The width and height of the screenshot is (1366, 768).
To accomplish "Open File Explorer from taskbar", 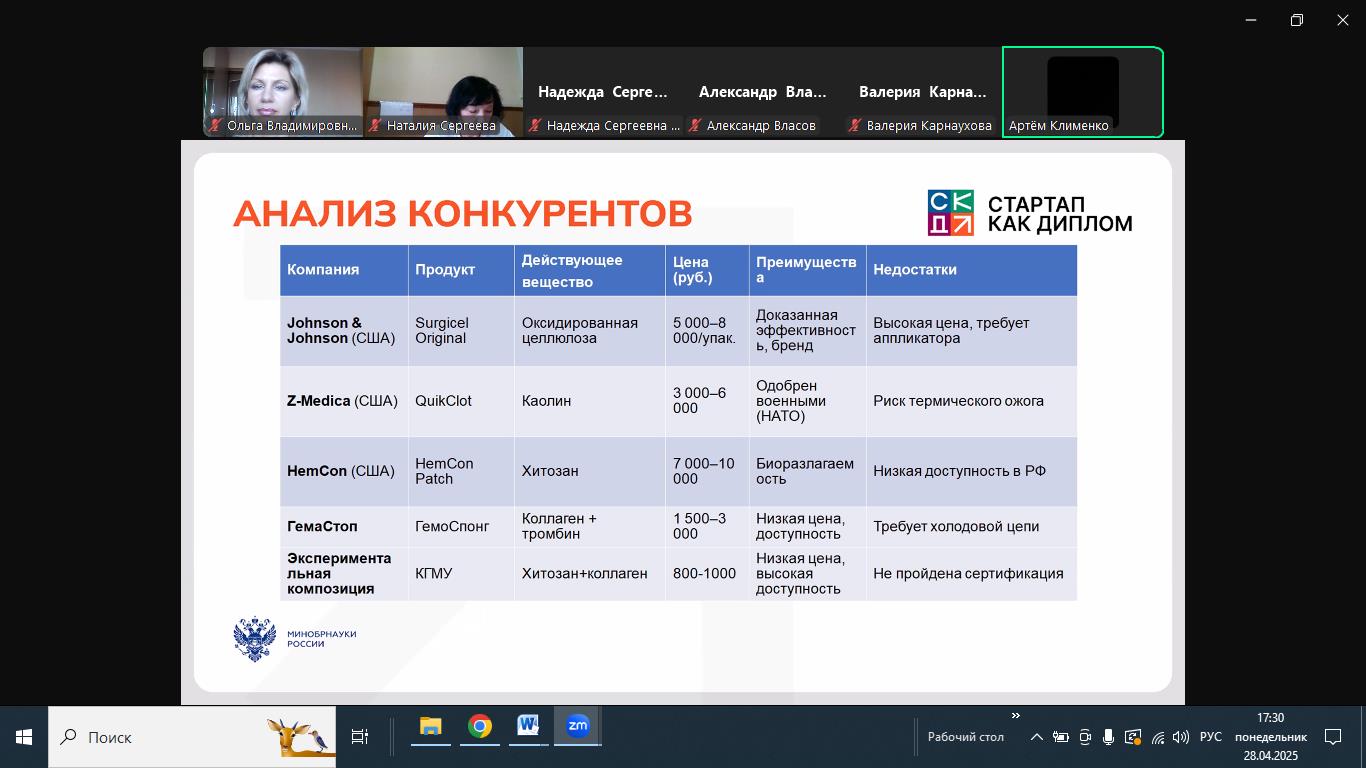I will coord(431,727).
